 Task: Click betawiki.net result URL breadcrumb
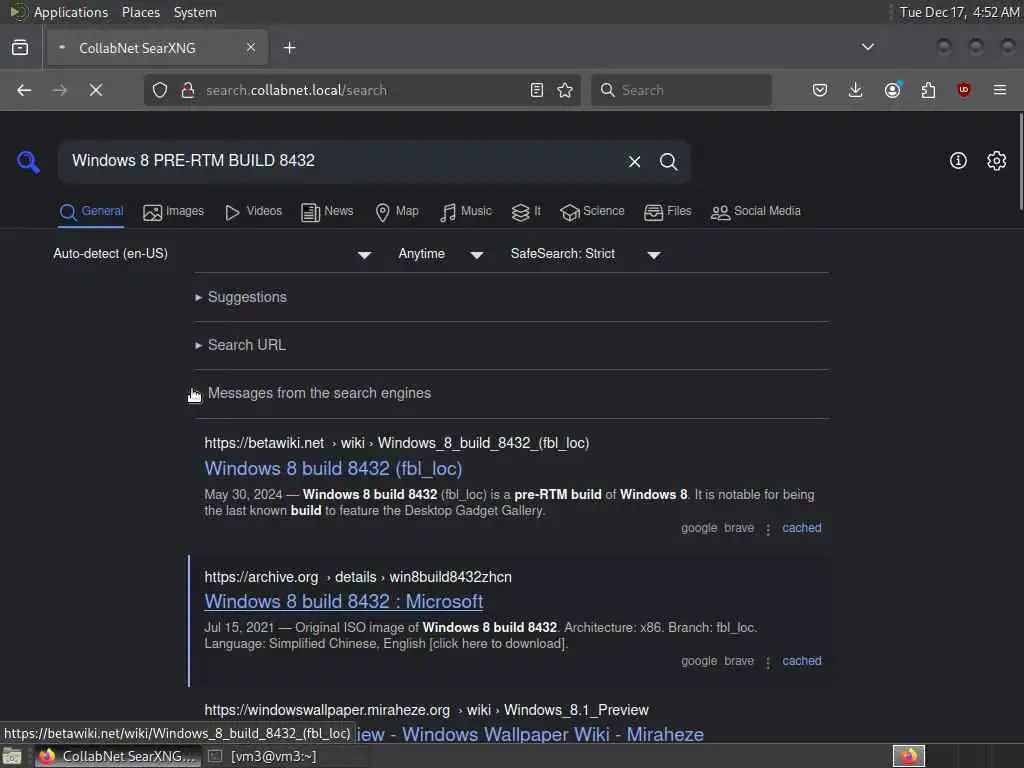click(396, 443)
